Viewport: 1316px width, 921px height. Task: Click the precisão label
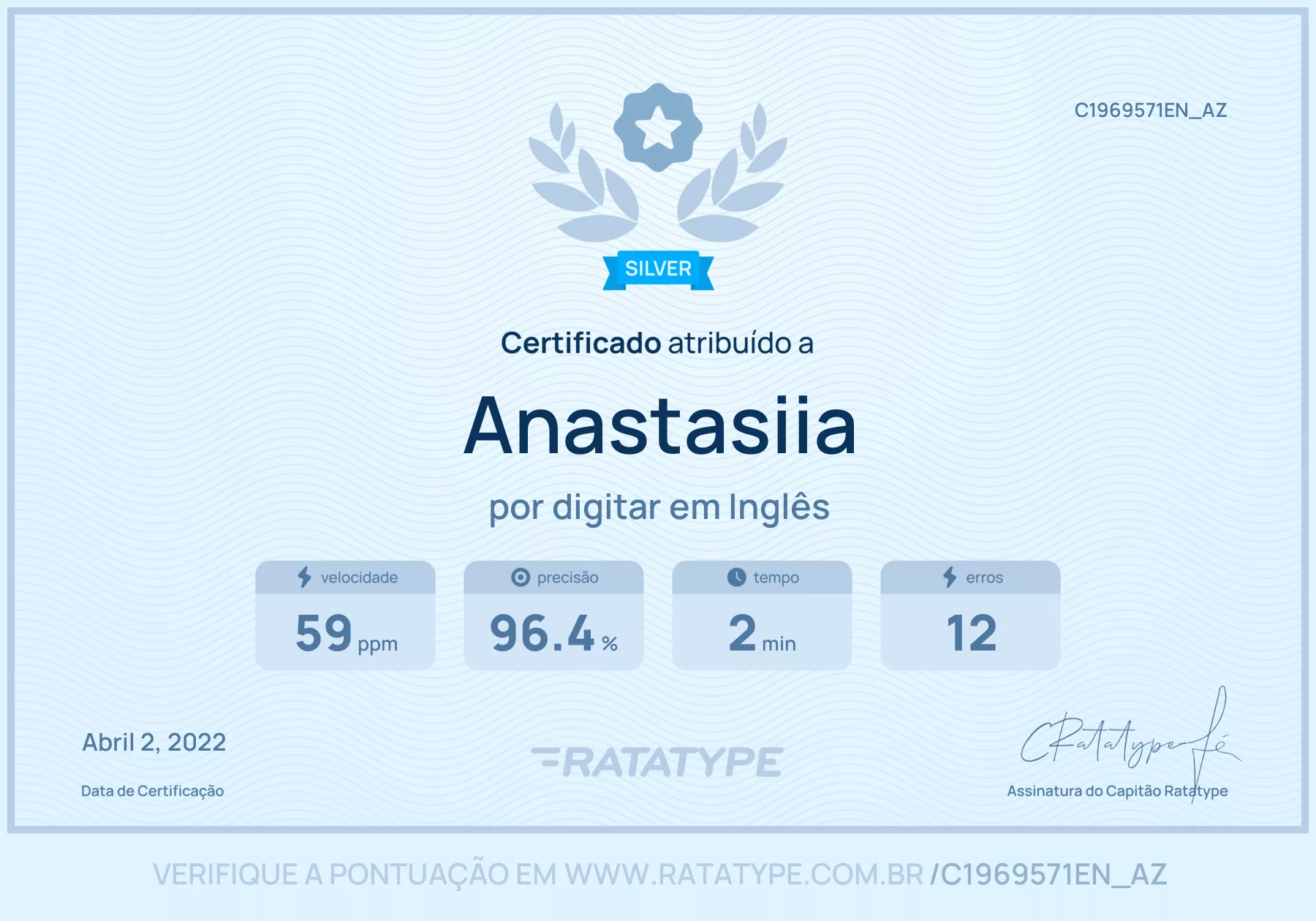567,577
